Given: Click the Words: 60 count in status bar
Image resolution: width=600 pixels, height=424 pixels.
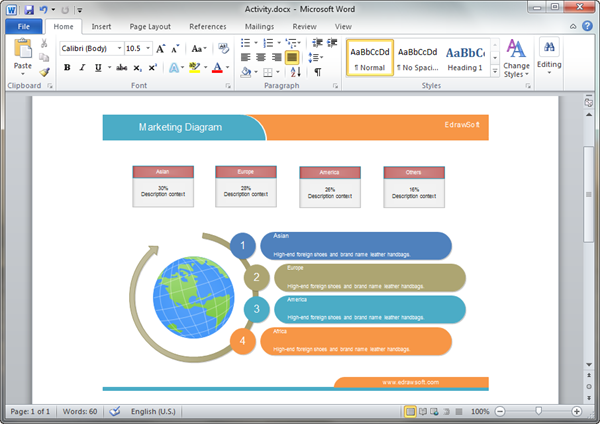Looking at the screenshot, I should [x=80, y=411].
